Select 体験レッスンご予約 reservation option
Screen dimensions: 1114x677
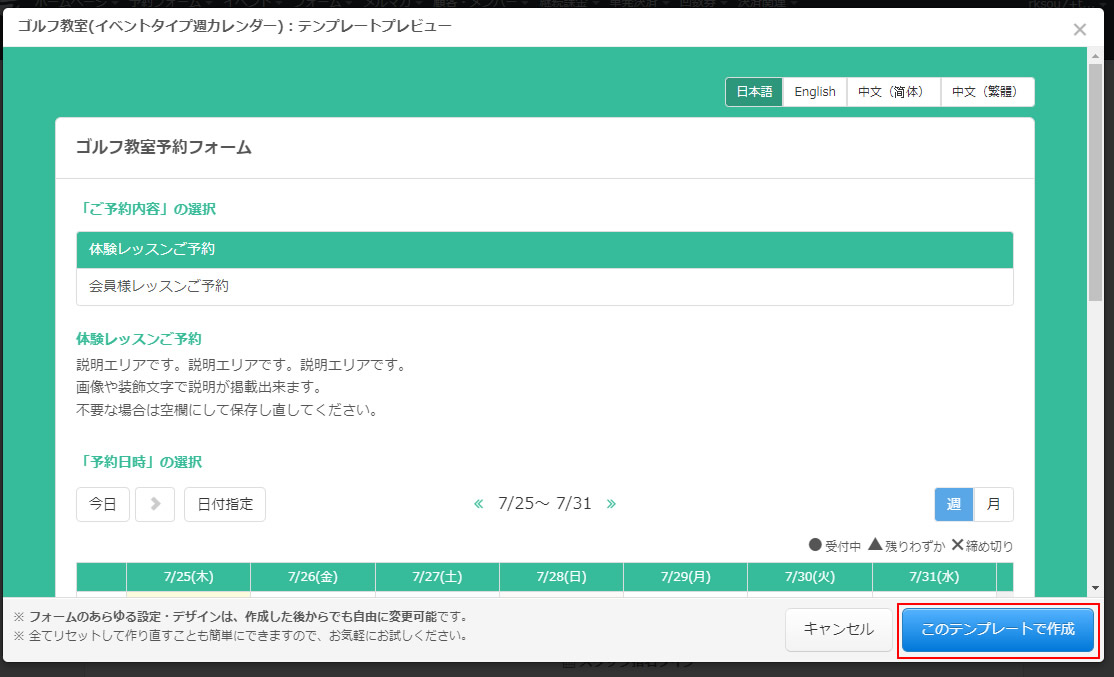point(545,249)
